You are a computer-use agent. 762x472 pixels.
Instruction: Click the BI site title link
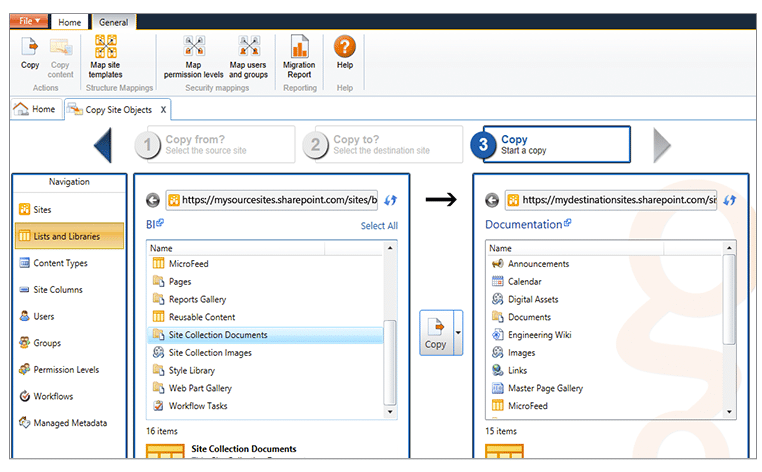tap(151, 224)
